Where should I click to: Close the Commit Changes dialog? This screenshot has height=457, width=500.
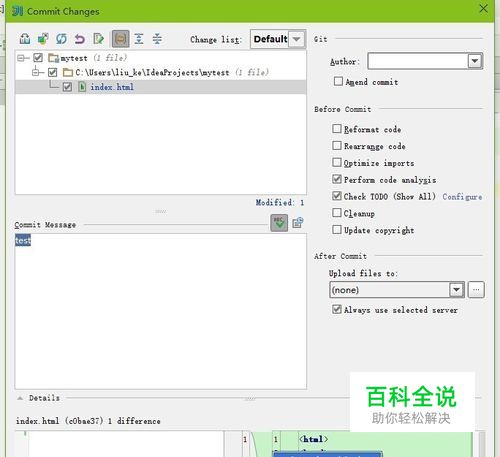(483, 9)
